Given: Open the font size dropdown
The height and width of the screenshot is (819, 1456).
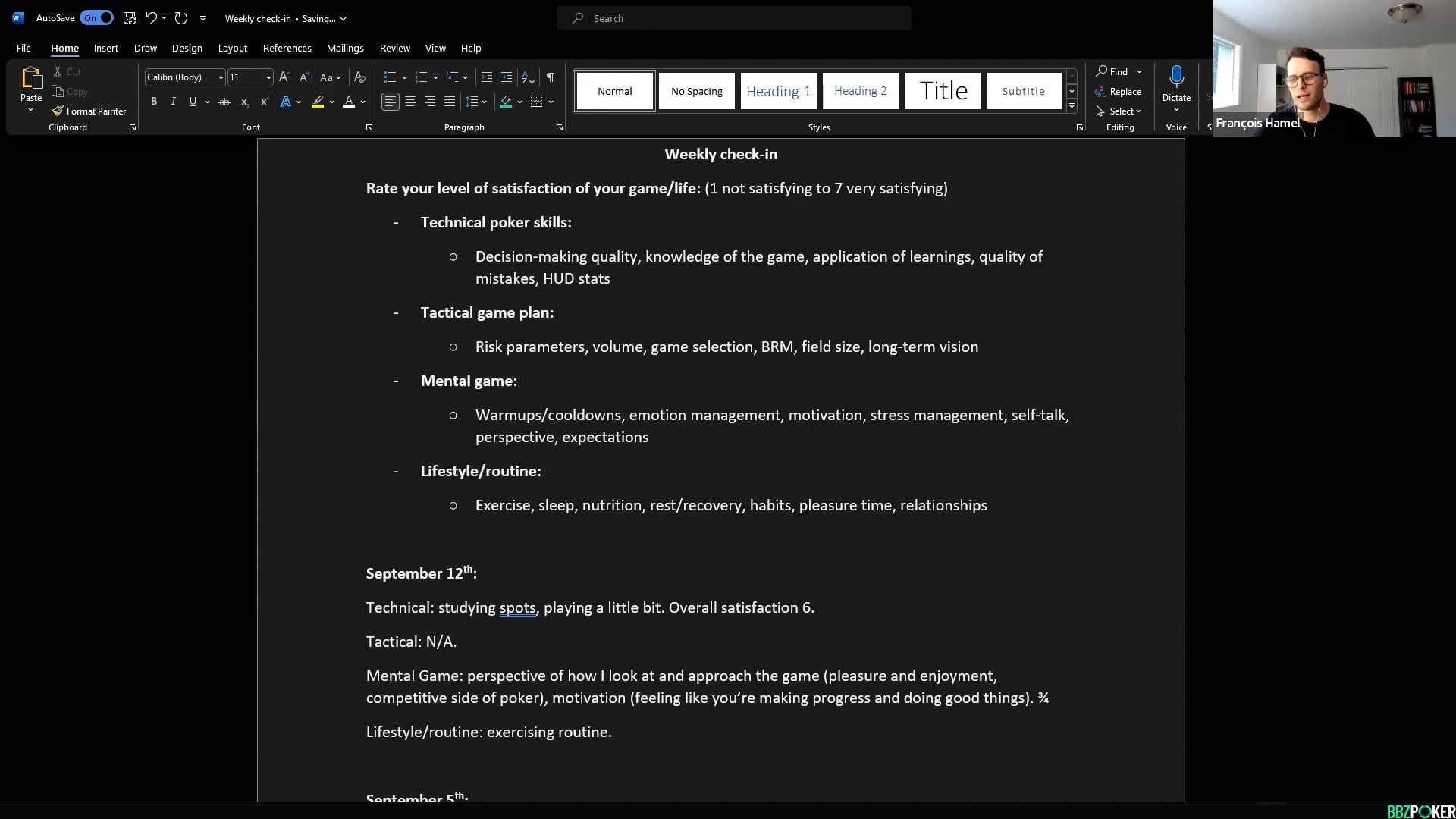Looking at the screenshot, I should click(x=267, y=77).
